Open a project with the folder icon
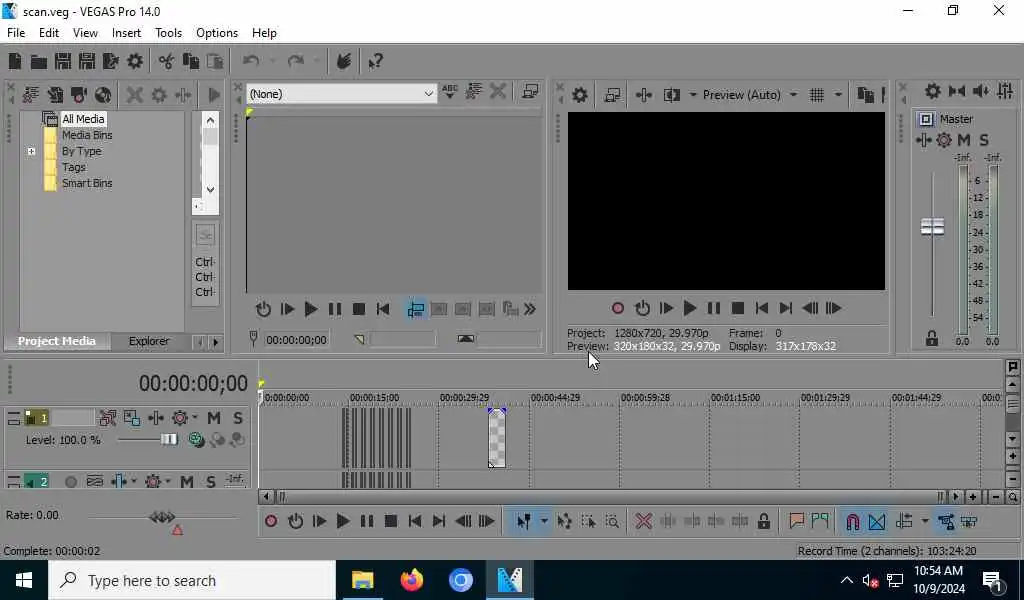 [39, 61]
